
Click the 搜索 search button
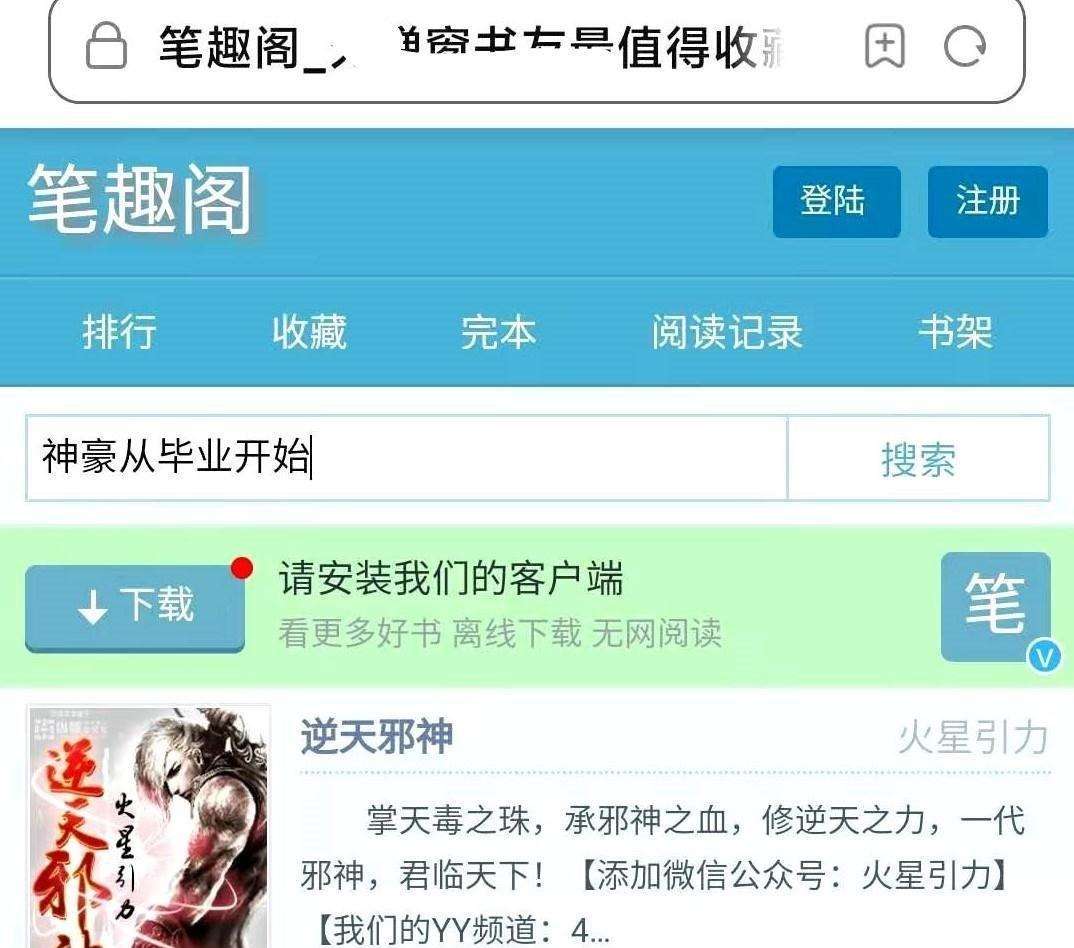point(919,458)
